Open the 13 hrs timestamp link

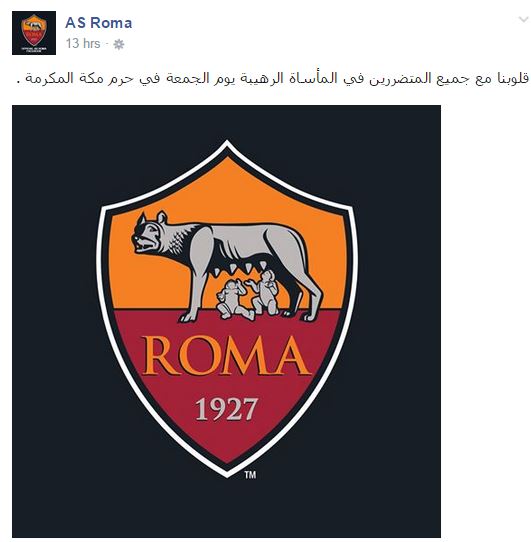coord(83,44)
